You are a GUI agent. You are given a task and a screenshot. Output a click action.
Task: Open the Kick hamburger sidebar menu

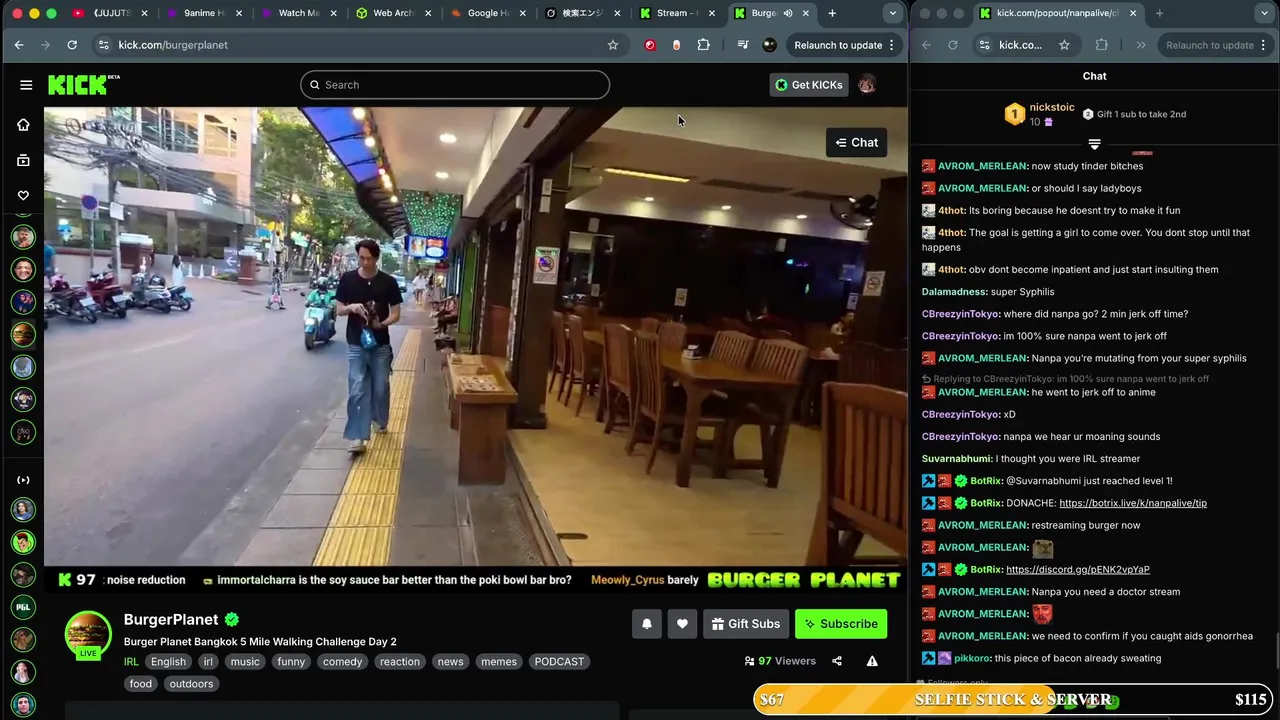(x=26, y=85)
